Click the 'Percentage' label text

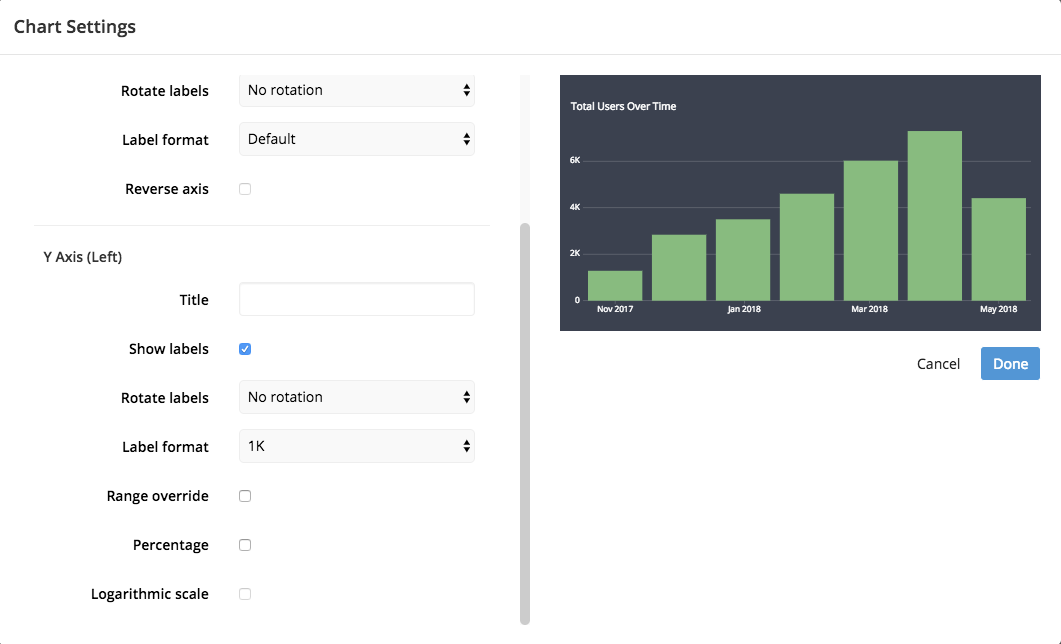pyautogui.click(x=171, y=545)
